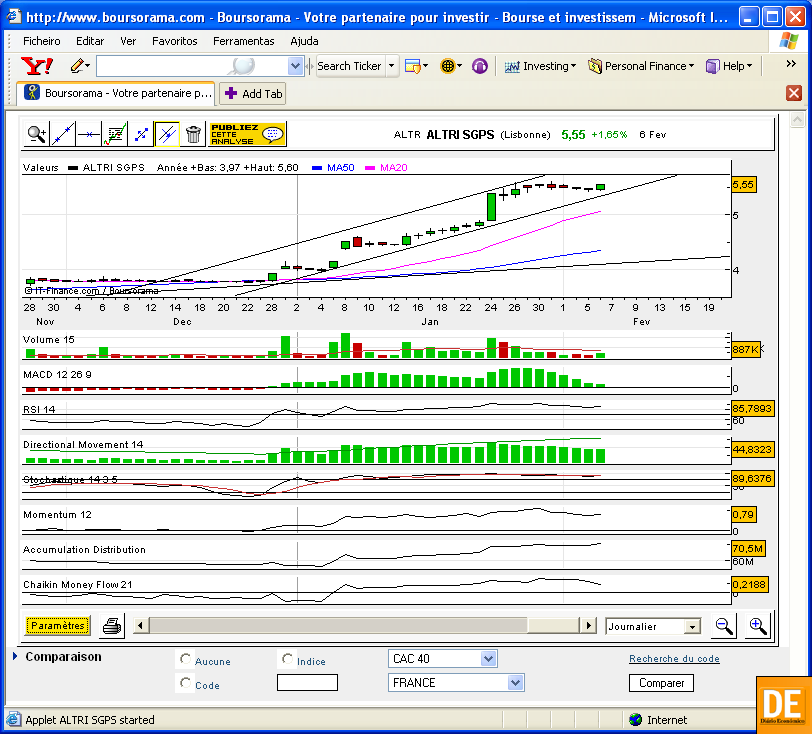This screenshot has height=734, width=812.
Task: Open the FRANCE country dropdown
Action: 456,683
